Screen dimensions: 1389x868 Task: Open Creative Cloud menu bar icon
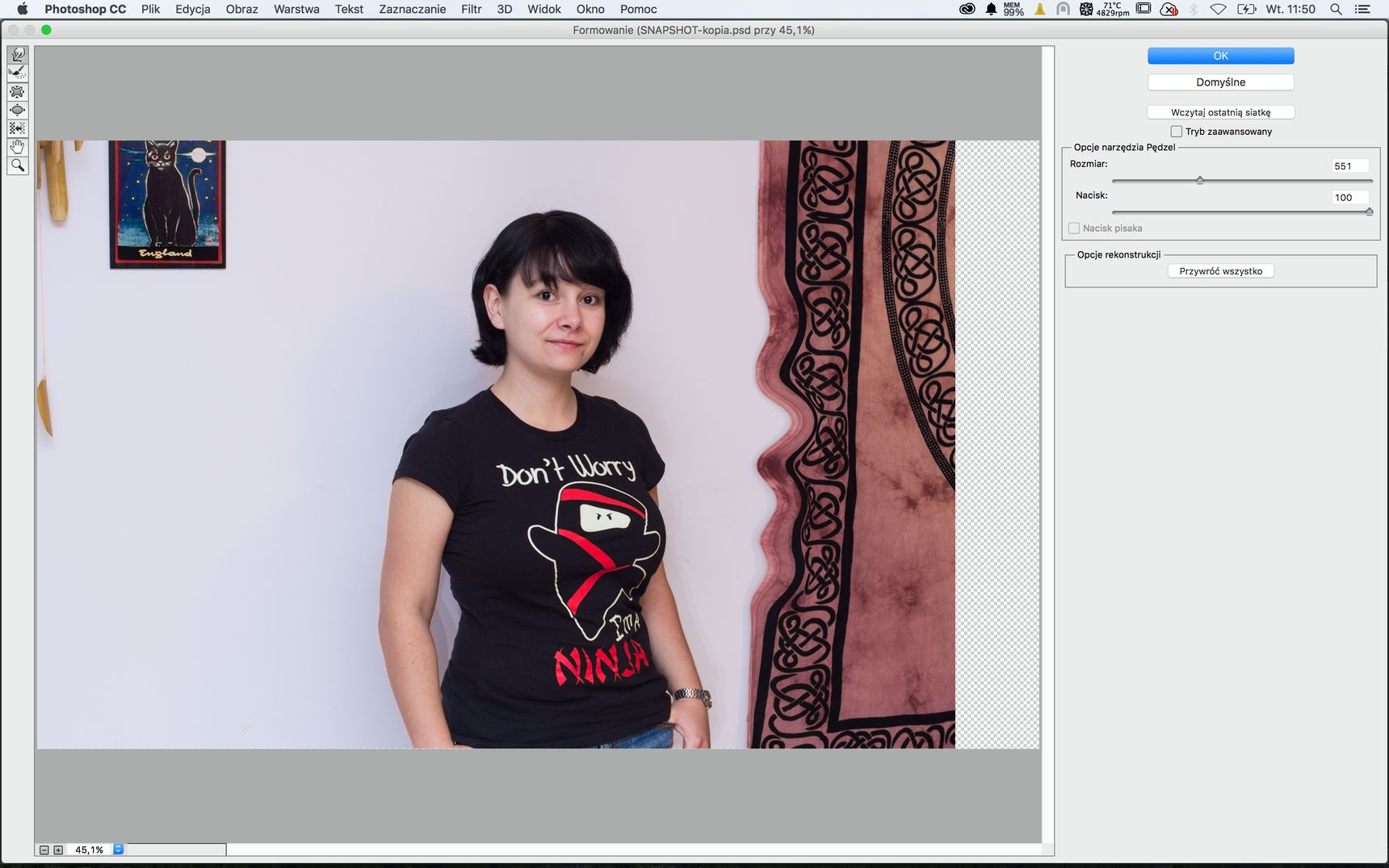967,9
